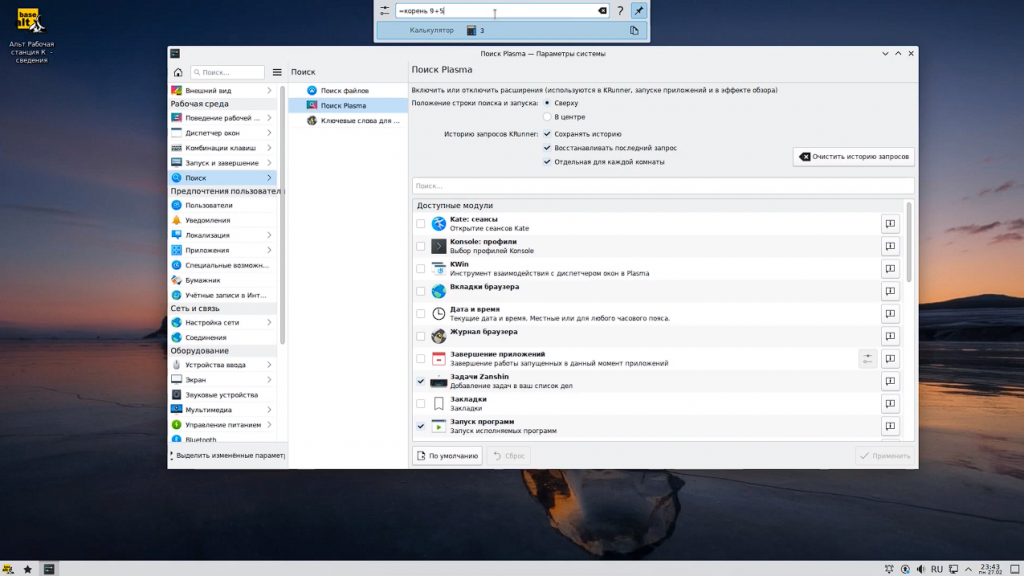Click settings sidebar vertical scrollbar
This screenshot has height=576, width=1024.
[282, 216]
